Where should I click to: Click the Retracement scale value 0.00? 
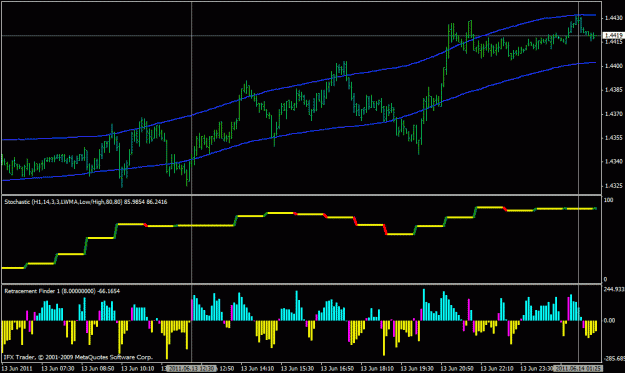610,320
